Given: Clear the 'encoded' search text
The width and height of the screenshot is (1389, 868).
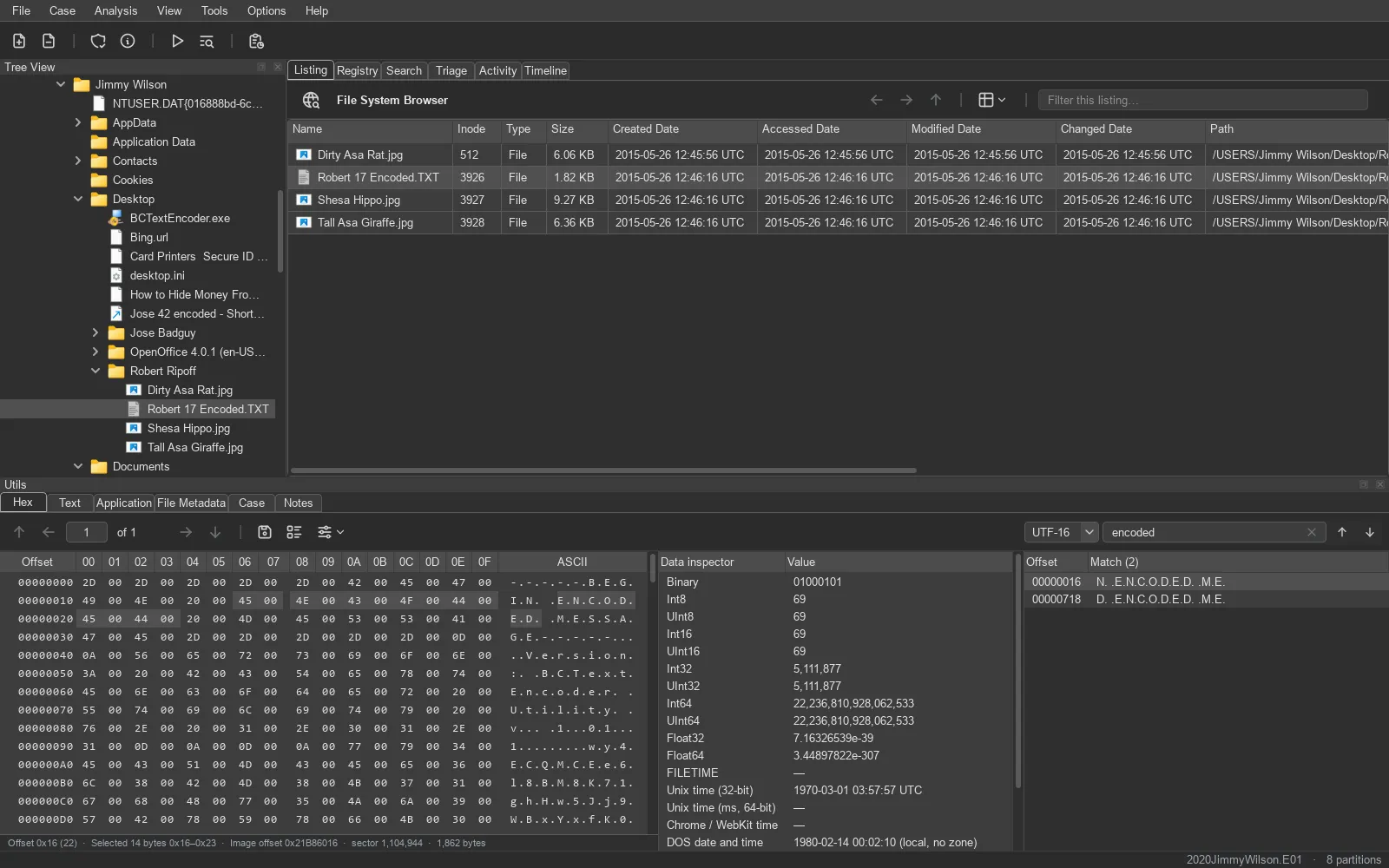Looking at the screenshot, I should pos(1312,532).
